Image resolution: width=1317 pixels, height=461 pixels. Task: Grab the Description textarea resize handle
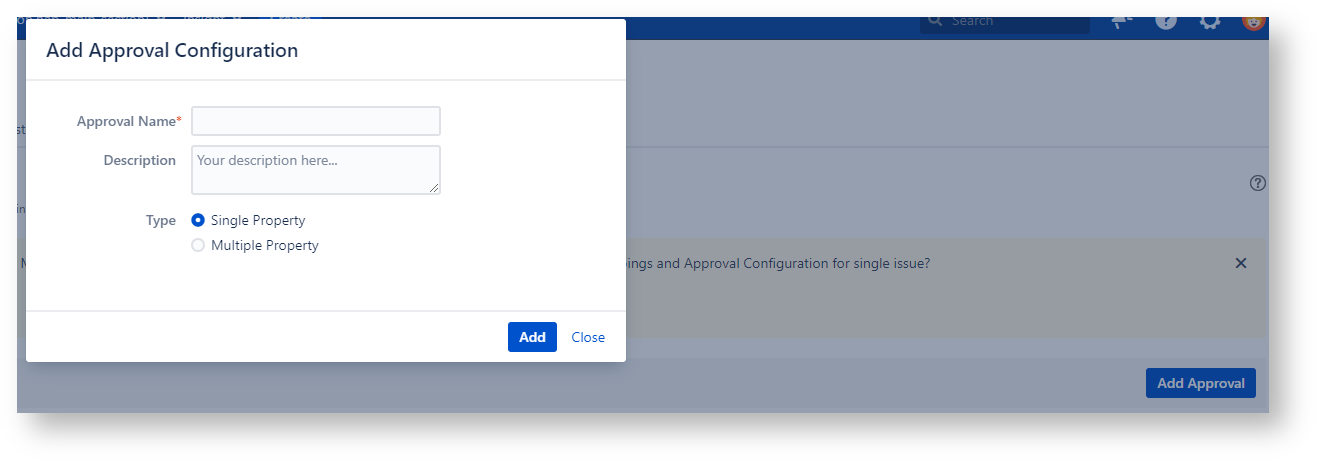pyautogui.click(x=434, y=188)
